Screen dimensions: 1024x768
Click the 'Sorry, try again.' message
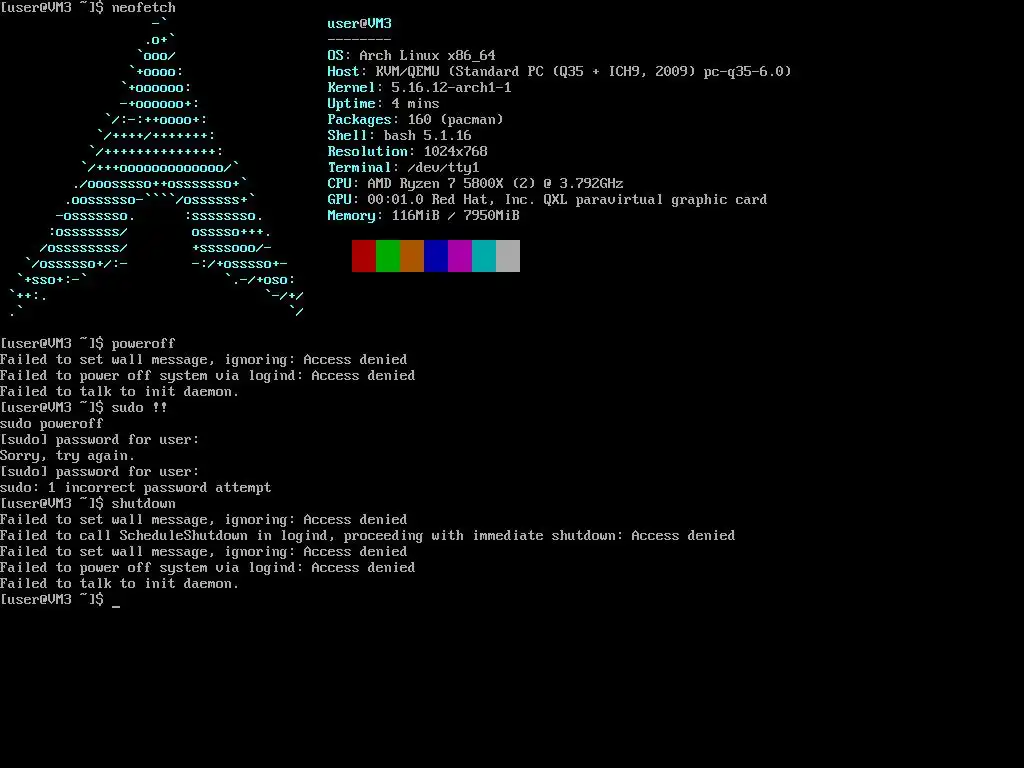(68, 456)
